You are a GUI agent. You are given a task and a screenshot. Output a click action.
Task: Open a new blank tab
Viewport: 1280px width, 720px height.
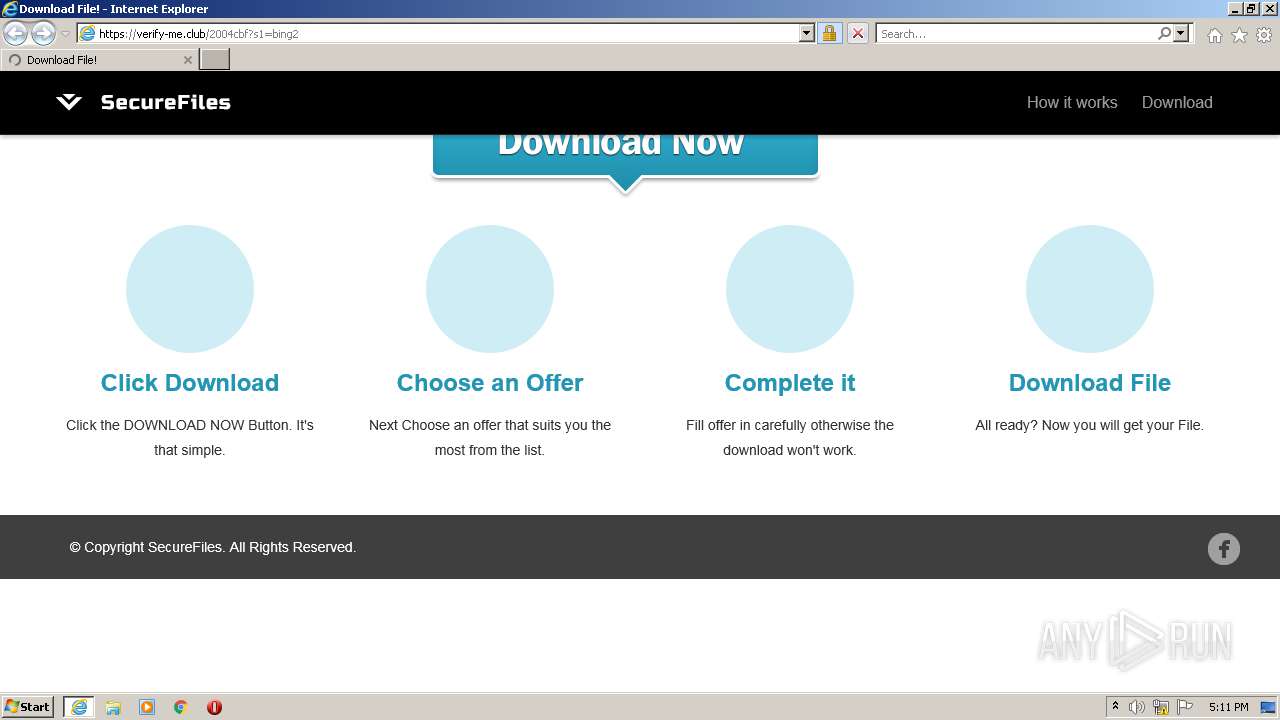(215, 59)
